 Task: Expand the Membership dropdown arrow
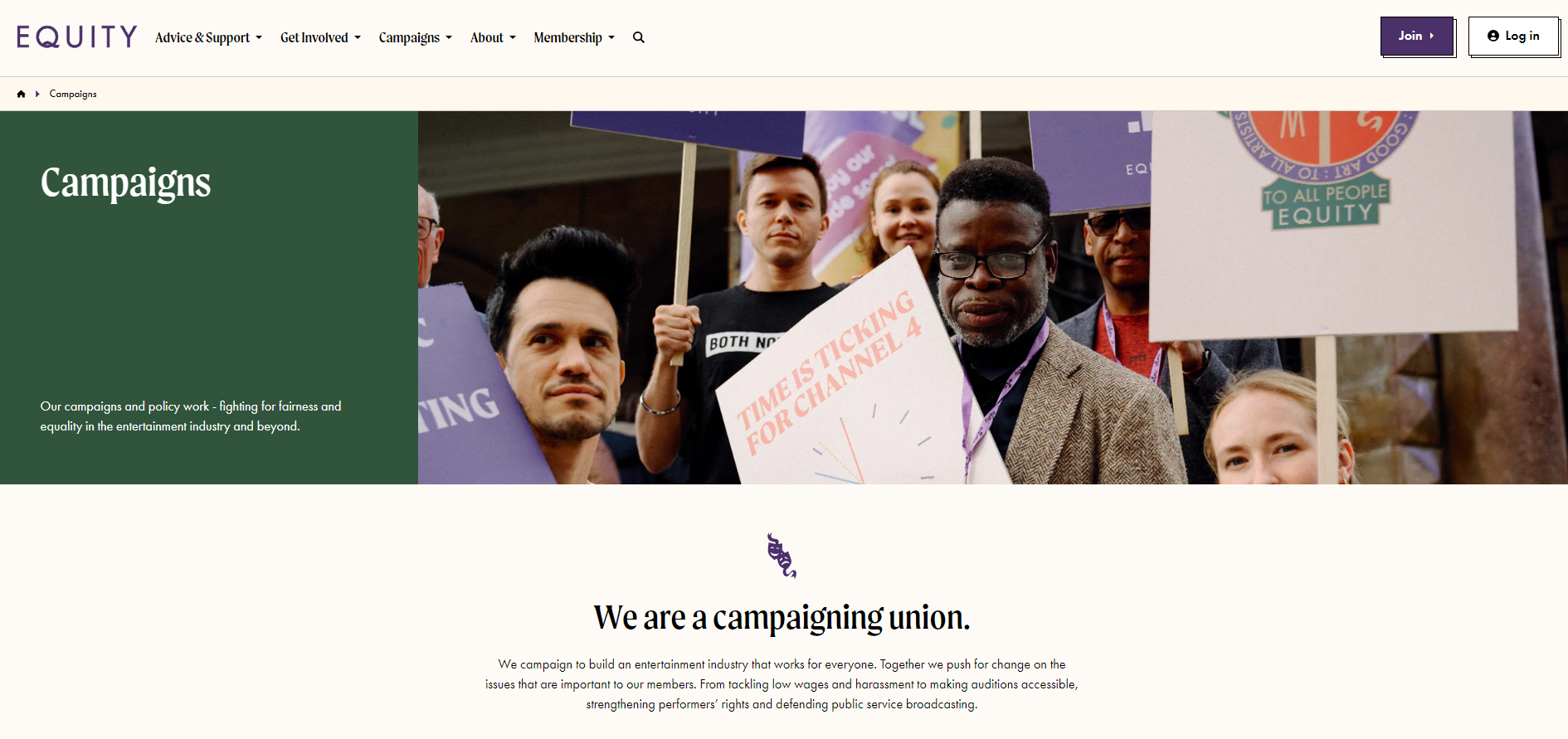point(611,37)
